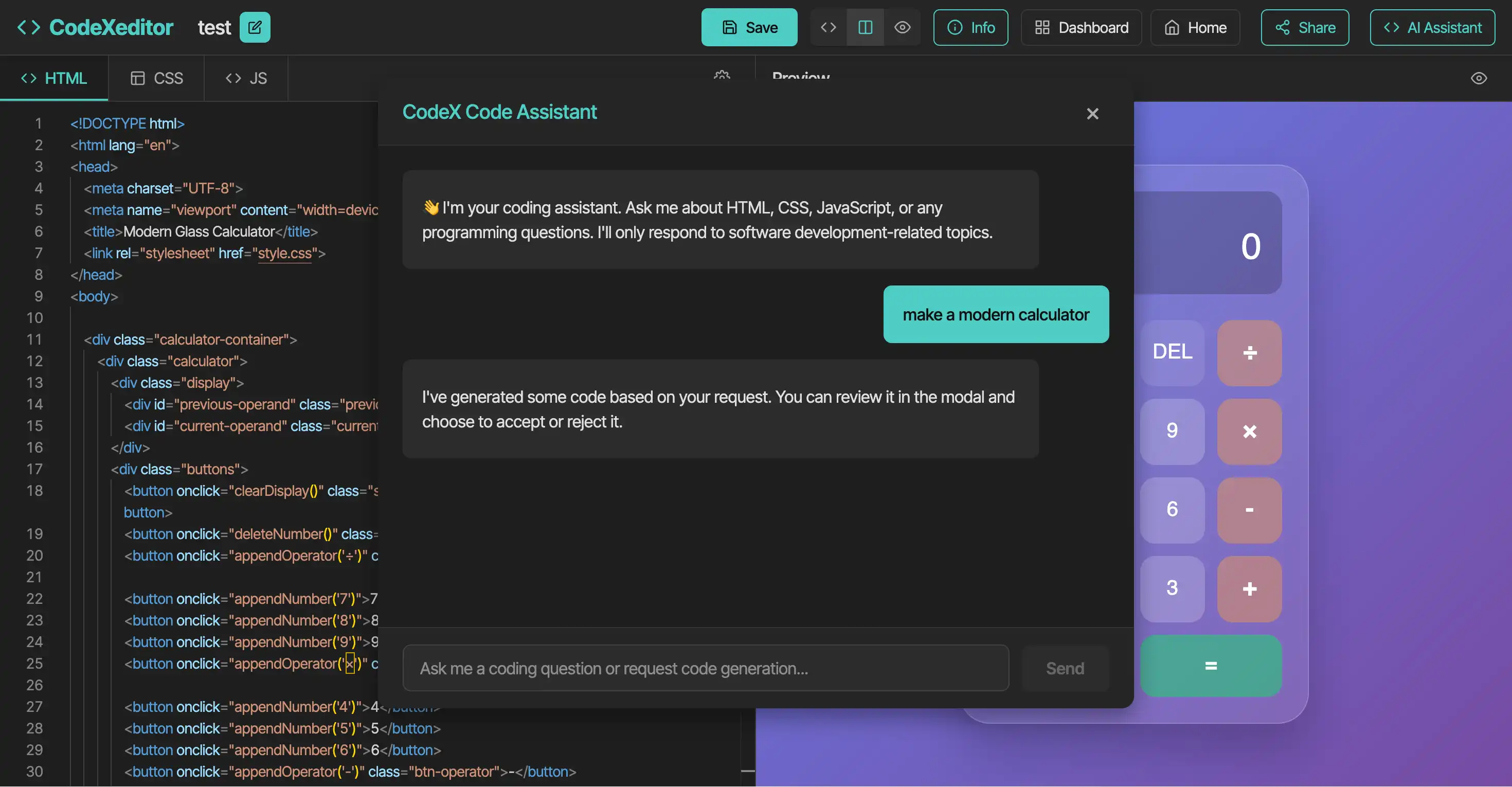Switch to code-only view

(828, 28)
